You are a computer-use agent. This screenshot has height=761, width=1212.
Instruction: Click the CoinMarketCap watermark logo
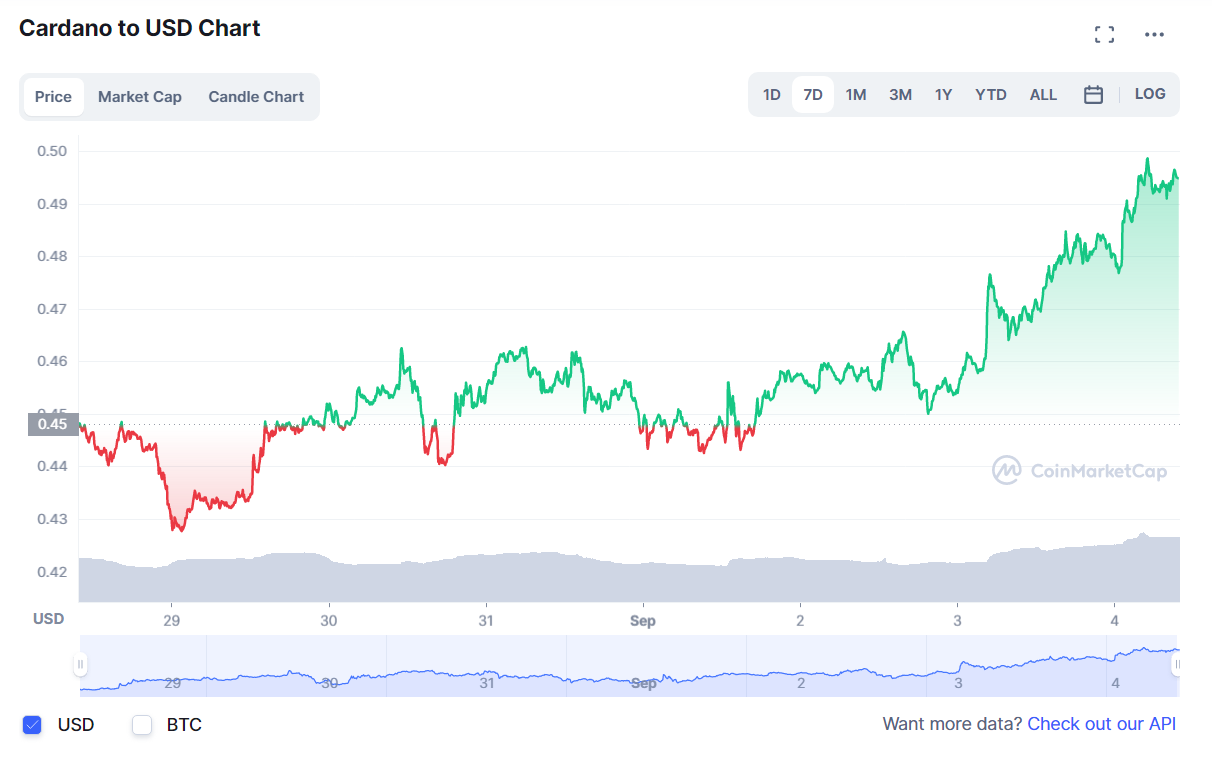tap(1079, 470)
